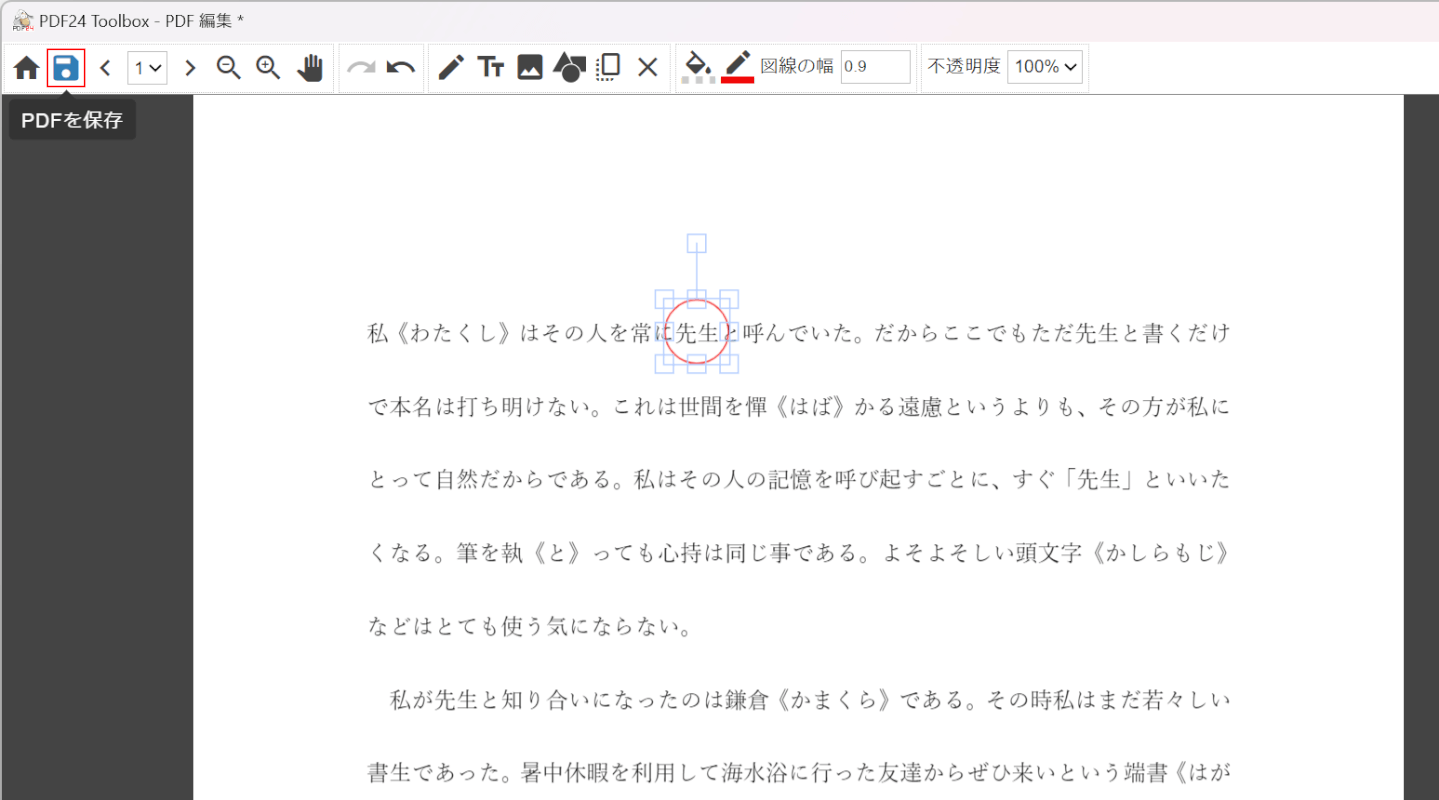Click the undo arrow
1439x800 pixels.
(x=401, y=68)
